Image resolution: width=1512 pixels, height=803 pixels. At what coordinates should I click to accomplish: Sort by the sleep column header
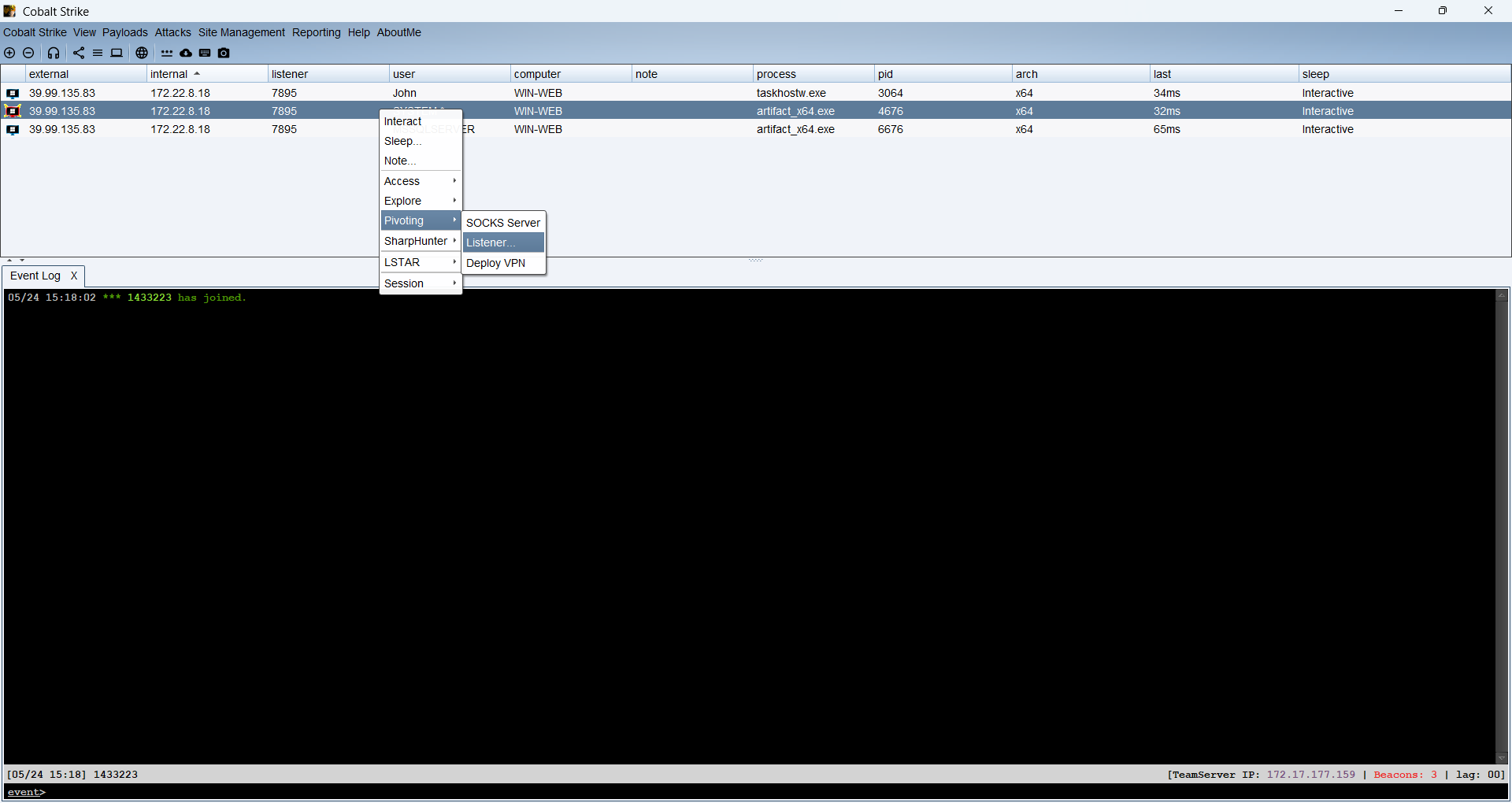1405,74
